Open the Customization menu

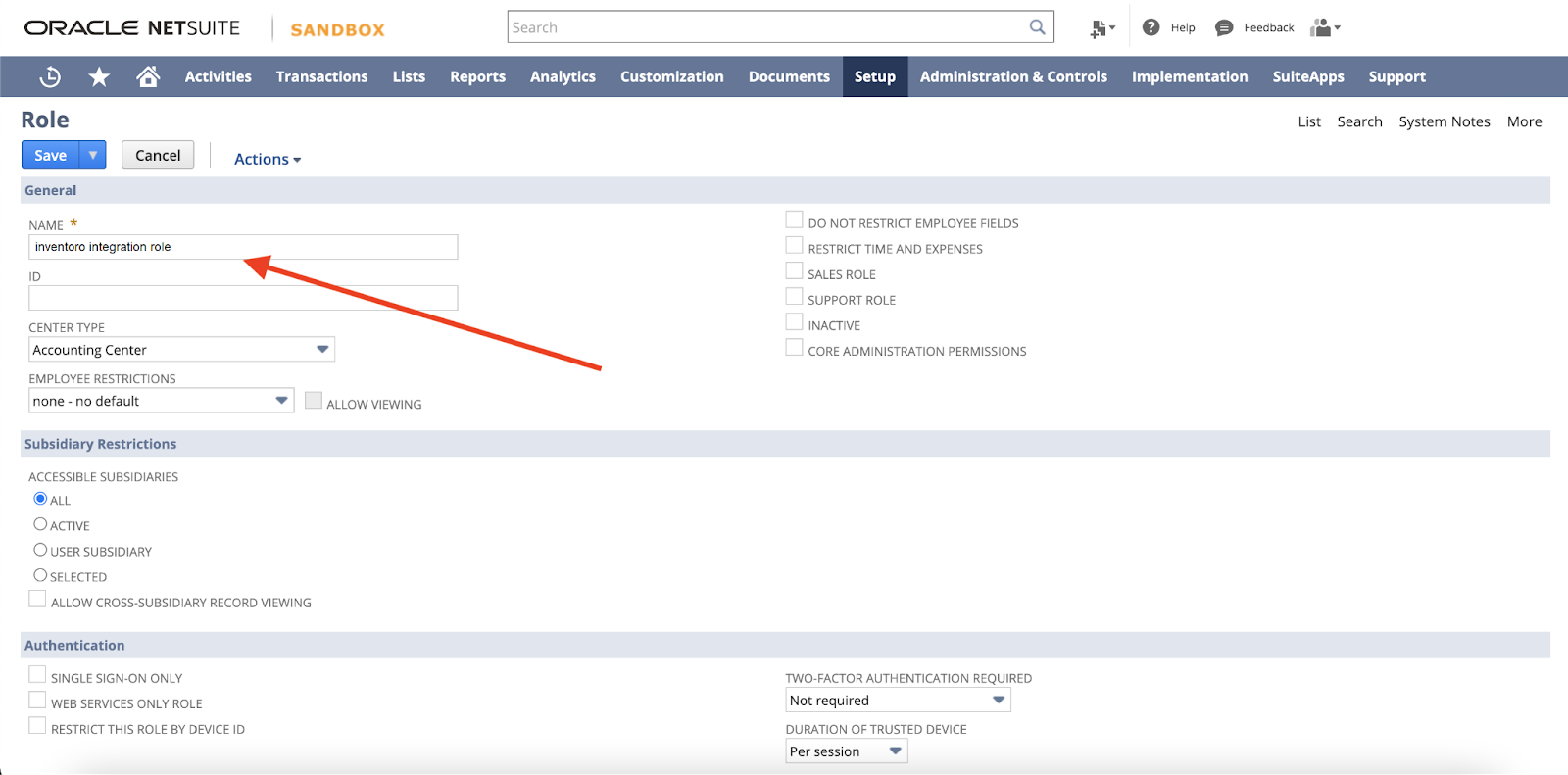pyautogui.click(x=671, y=76)
